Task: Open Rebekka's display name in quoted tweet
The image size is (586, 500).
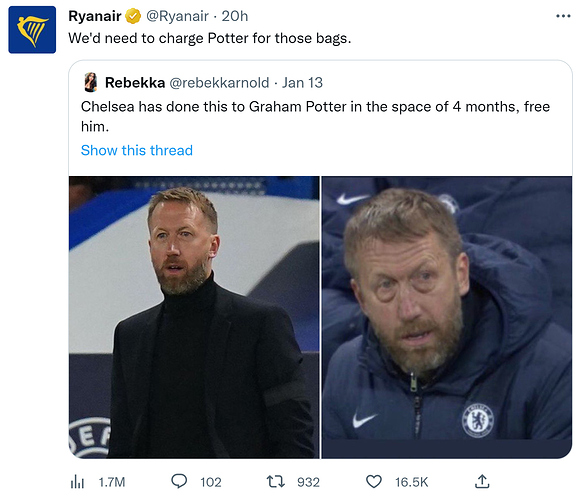Action: (x=135, y=83)
